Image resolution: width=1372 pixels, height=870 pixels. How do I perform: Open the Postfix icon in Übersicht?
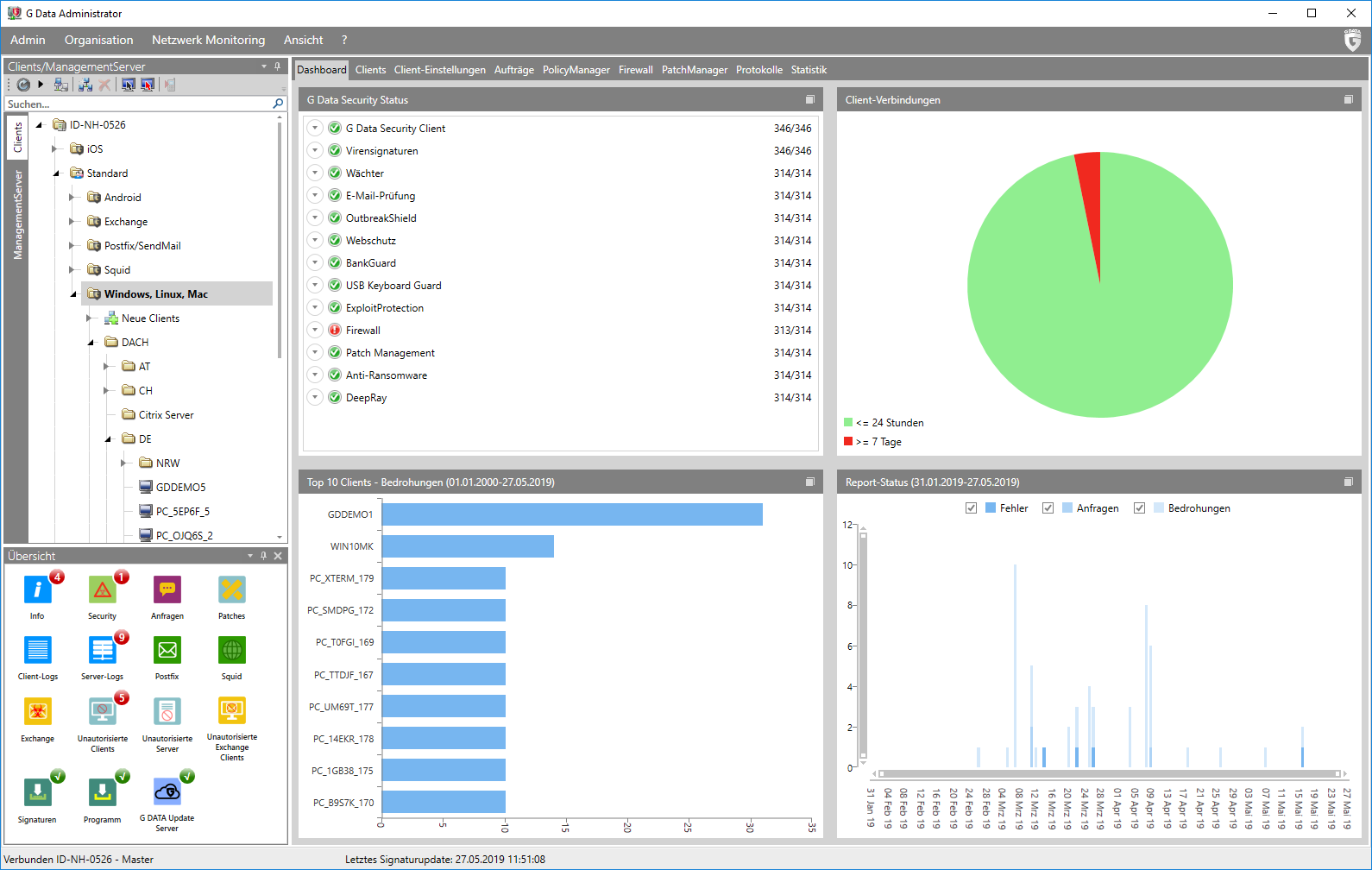(167, 651)
